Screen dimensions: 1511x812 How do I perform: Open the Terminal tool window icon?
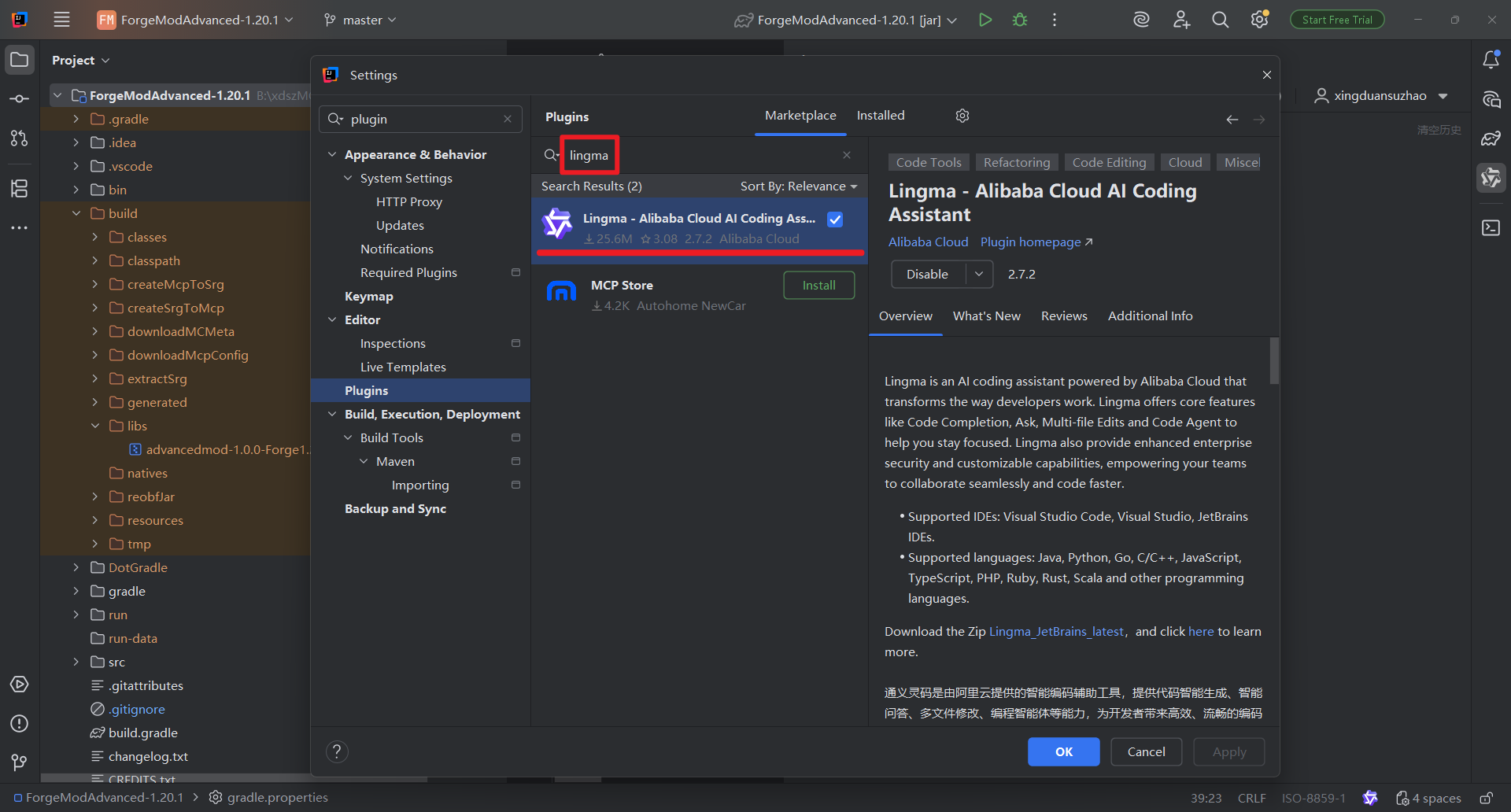click(x=1491, y=227)
